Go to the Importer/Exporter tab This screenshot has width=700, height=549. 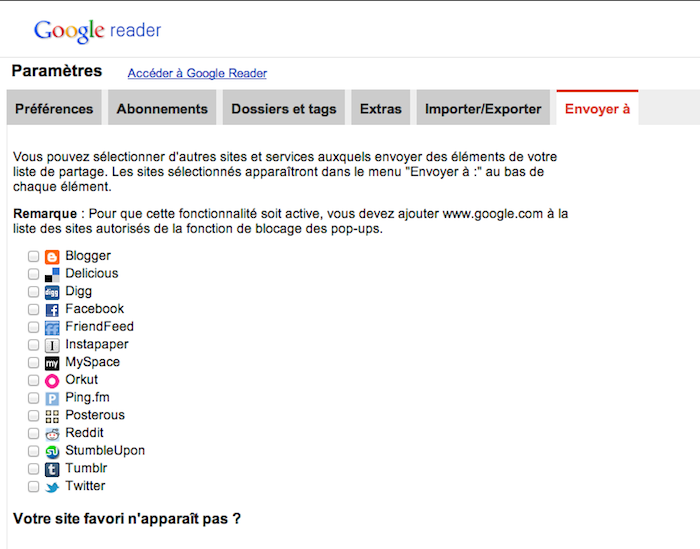click(483, 109)
